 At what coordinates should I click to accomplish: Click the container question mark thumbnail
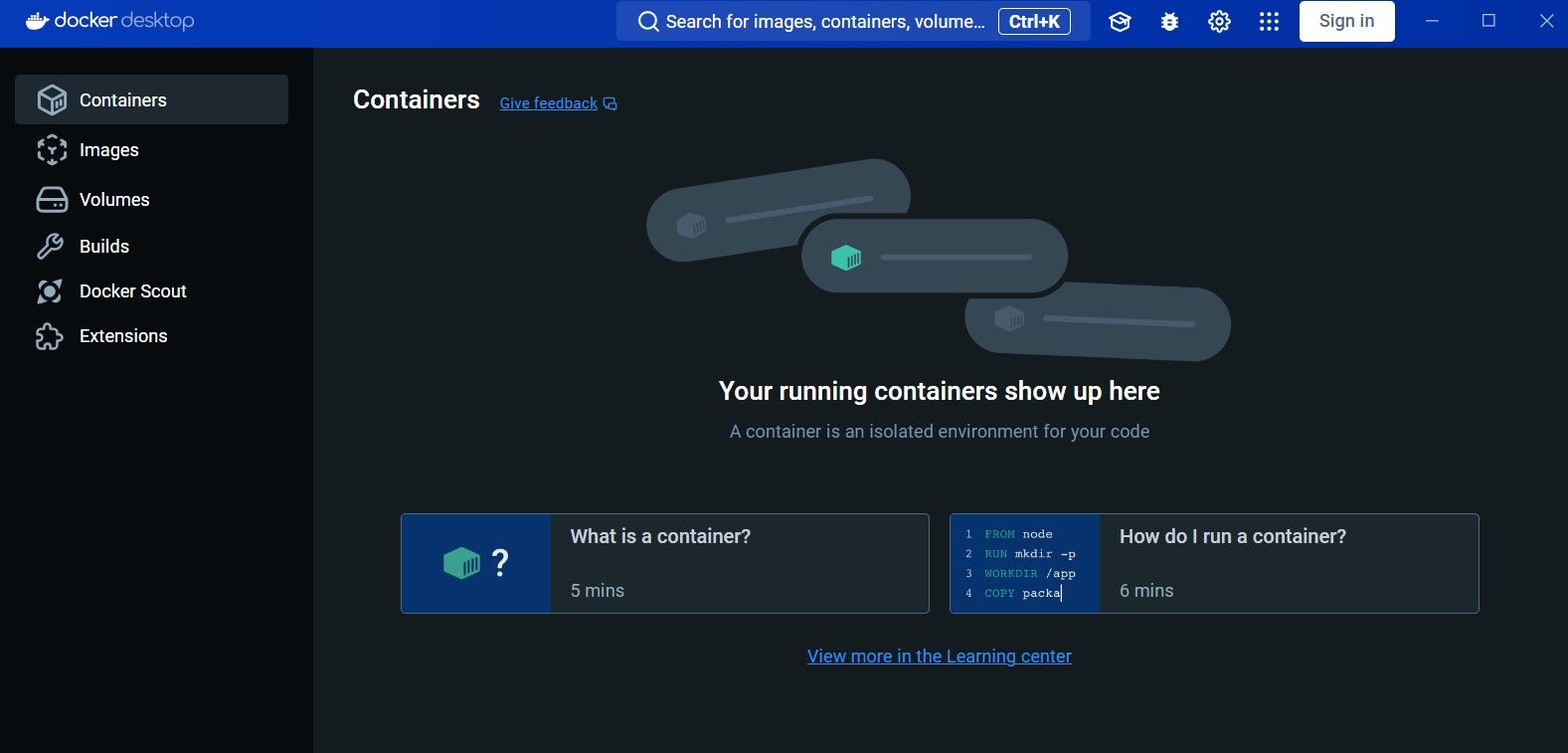click(476, 563)
